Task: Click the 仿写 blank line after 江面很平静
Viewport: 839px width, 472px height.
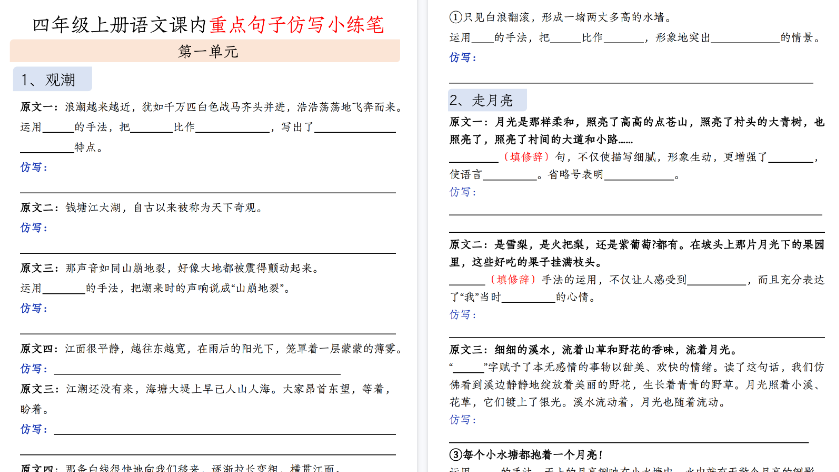Action: pyautogui.click(x=197, y=369)
